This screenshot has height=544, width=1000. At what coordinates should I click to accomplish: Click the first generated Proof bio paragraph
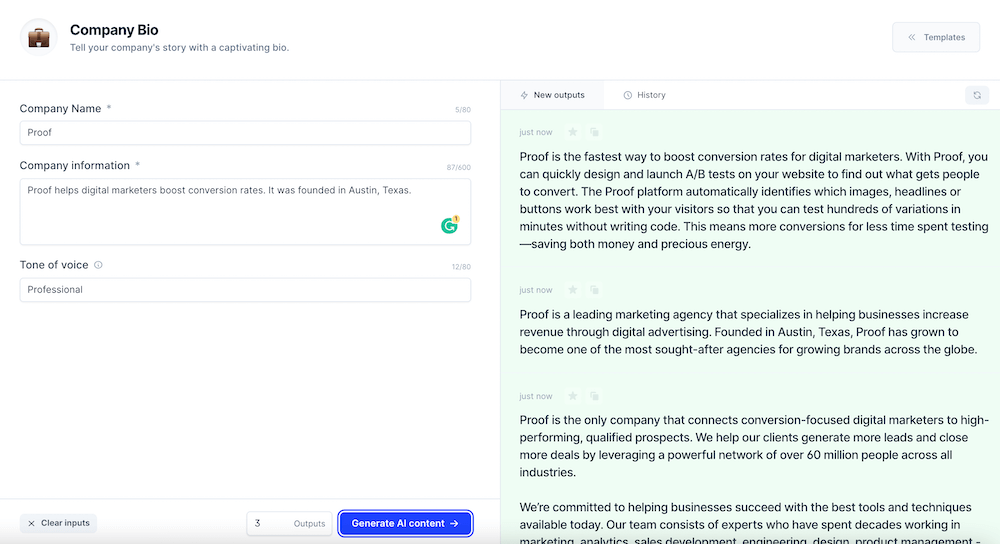click(x=754, y=200)
